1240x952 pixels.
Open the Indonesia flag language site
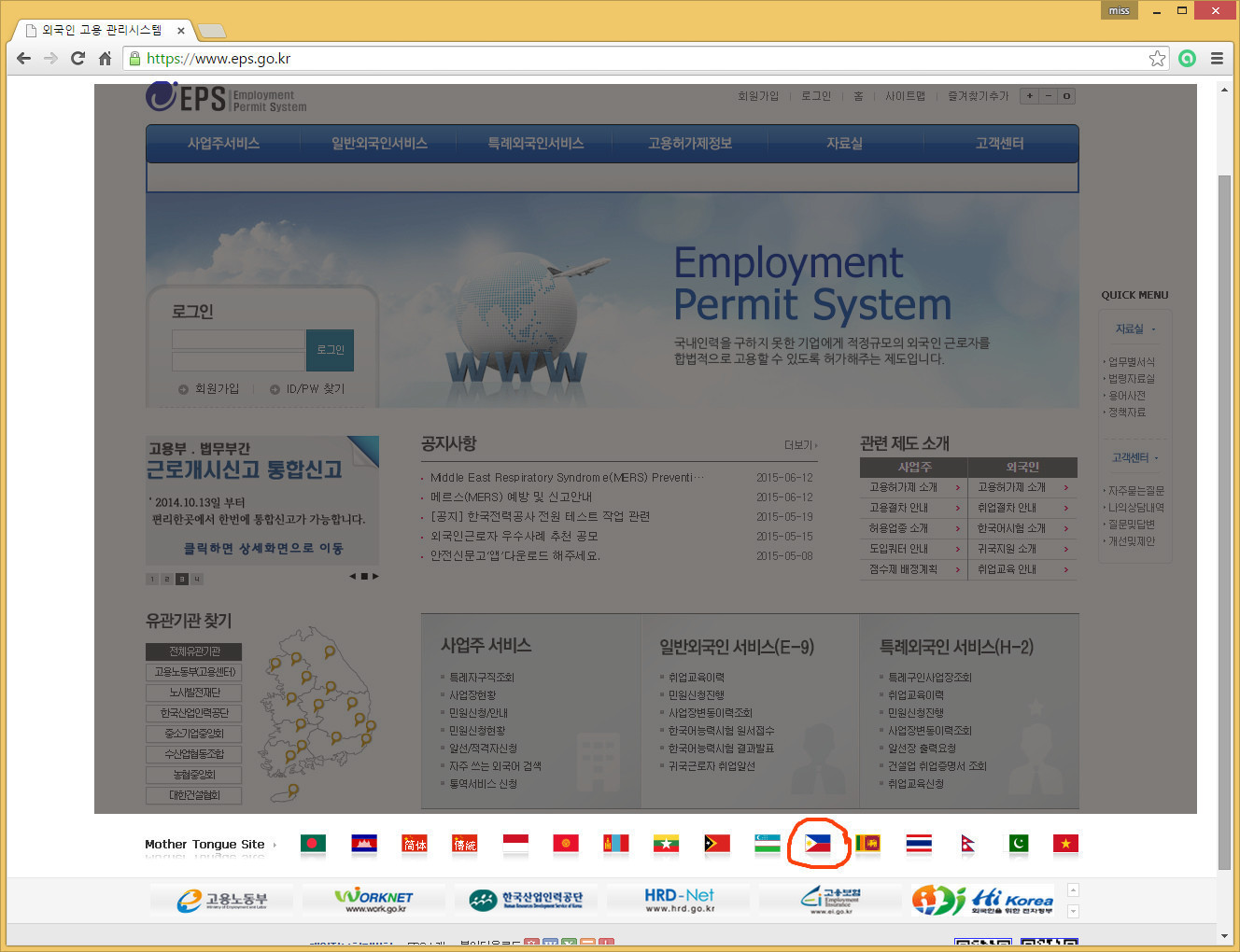514,844
